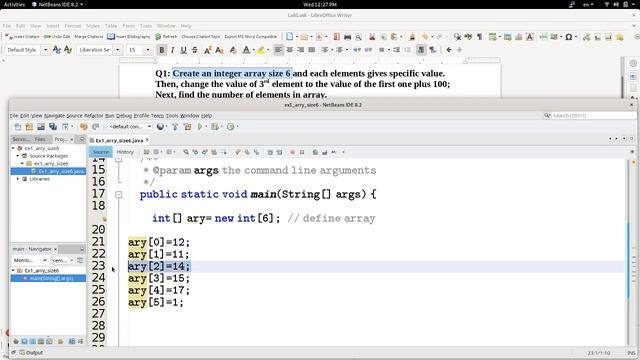Toggle align left in the Writer toolbar
The width and height of the screenshot is (640, 360).
tap(278, 50)
